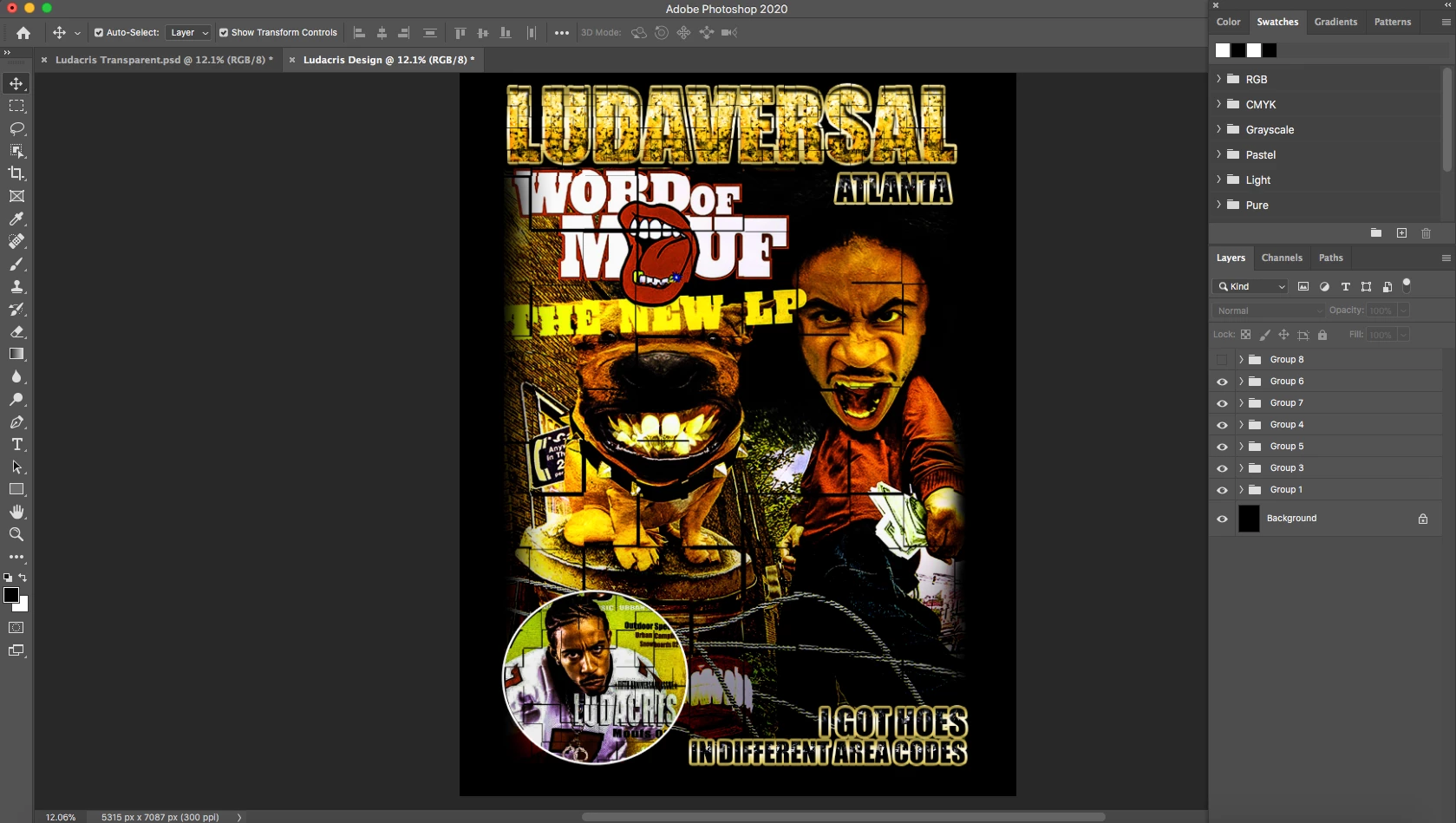Select the Pen tool
Image resolution: width=1456 pixels, height=823 pixels.
click(x=16, y=421)
